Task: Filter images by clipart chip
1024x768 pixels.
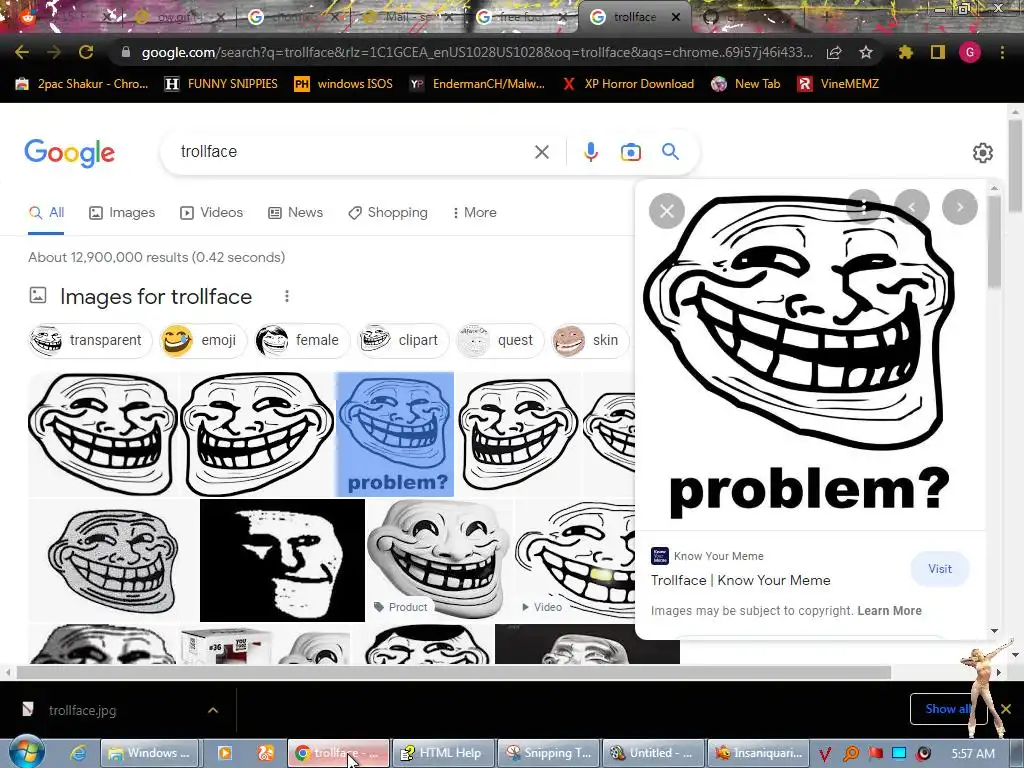Action: tap(403, 340)
